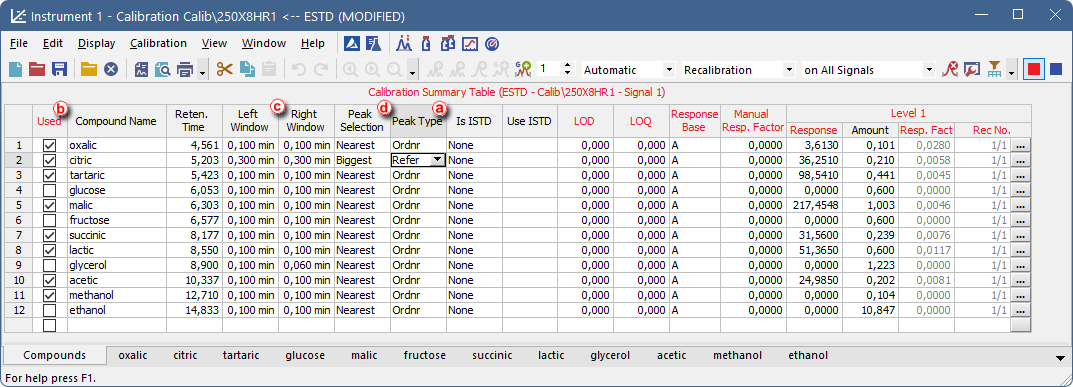1073x387 pixels.
Task: Switch to the glycerol tab
Action: (610, 356)
